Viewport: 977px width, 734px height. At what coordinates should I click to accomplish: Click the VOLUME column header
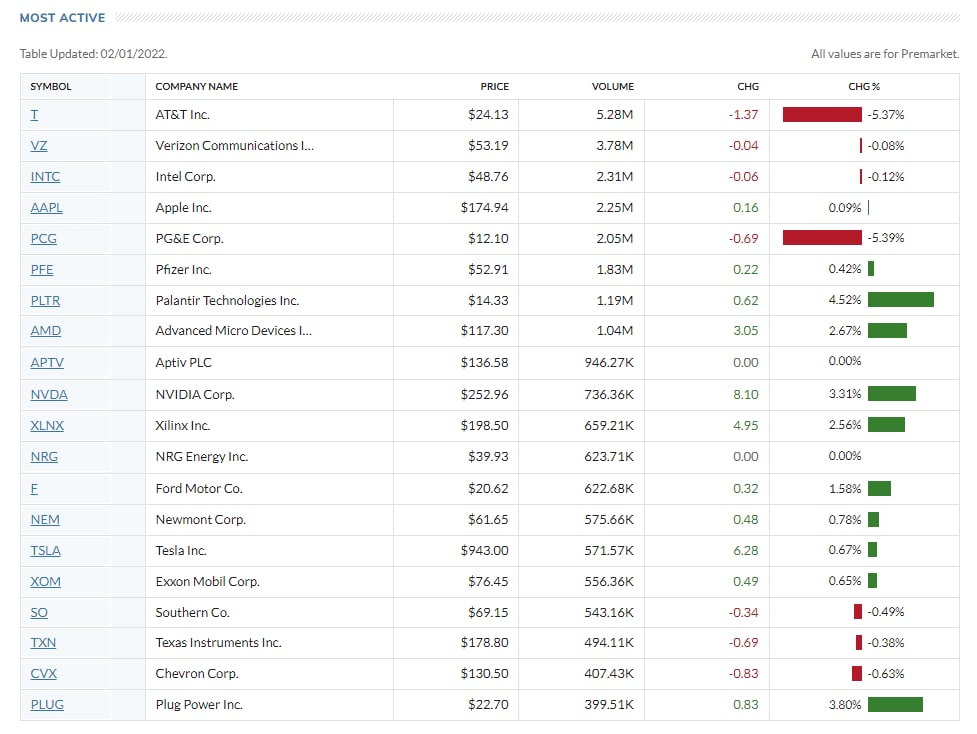tap(612, 87)
